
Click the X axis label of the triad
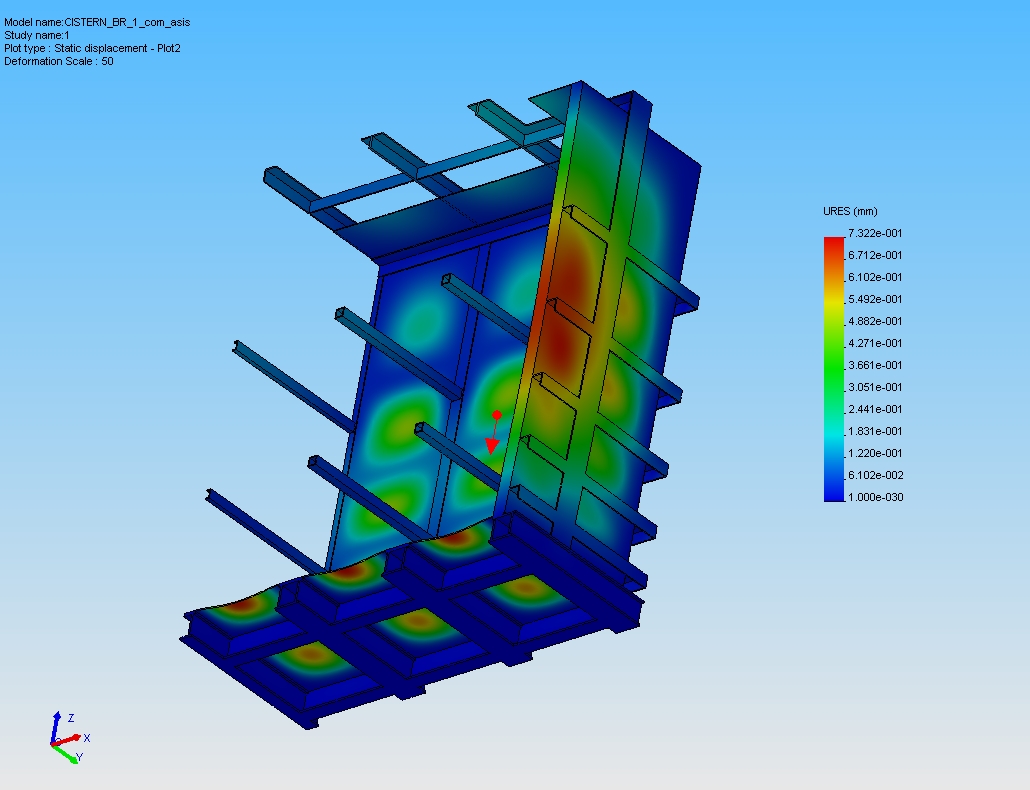point(87,738)
